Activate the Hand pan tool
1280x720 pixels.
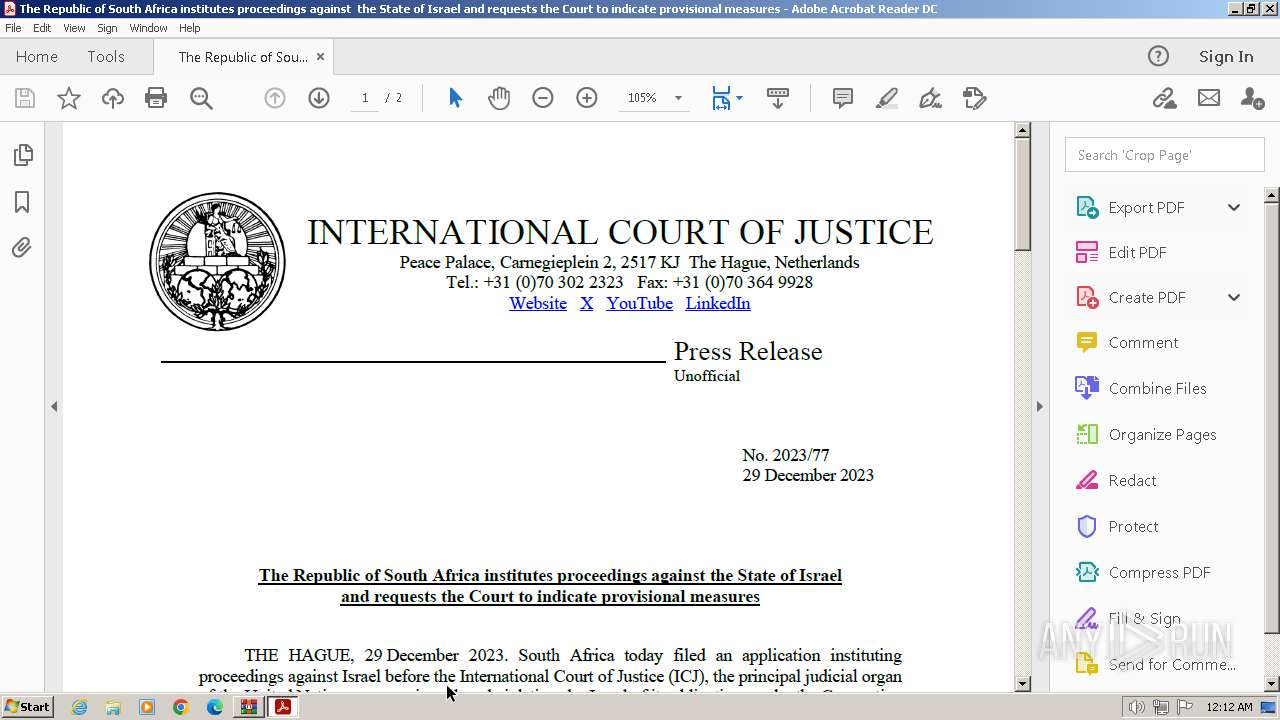point(499,98)
